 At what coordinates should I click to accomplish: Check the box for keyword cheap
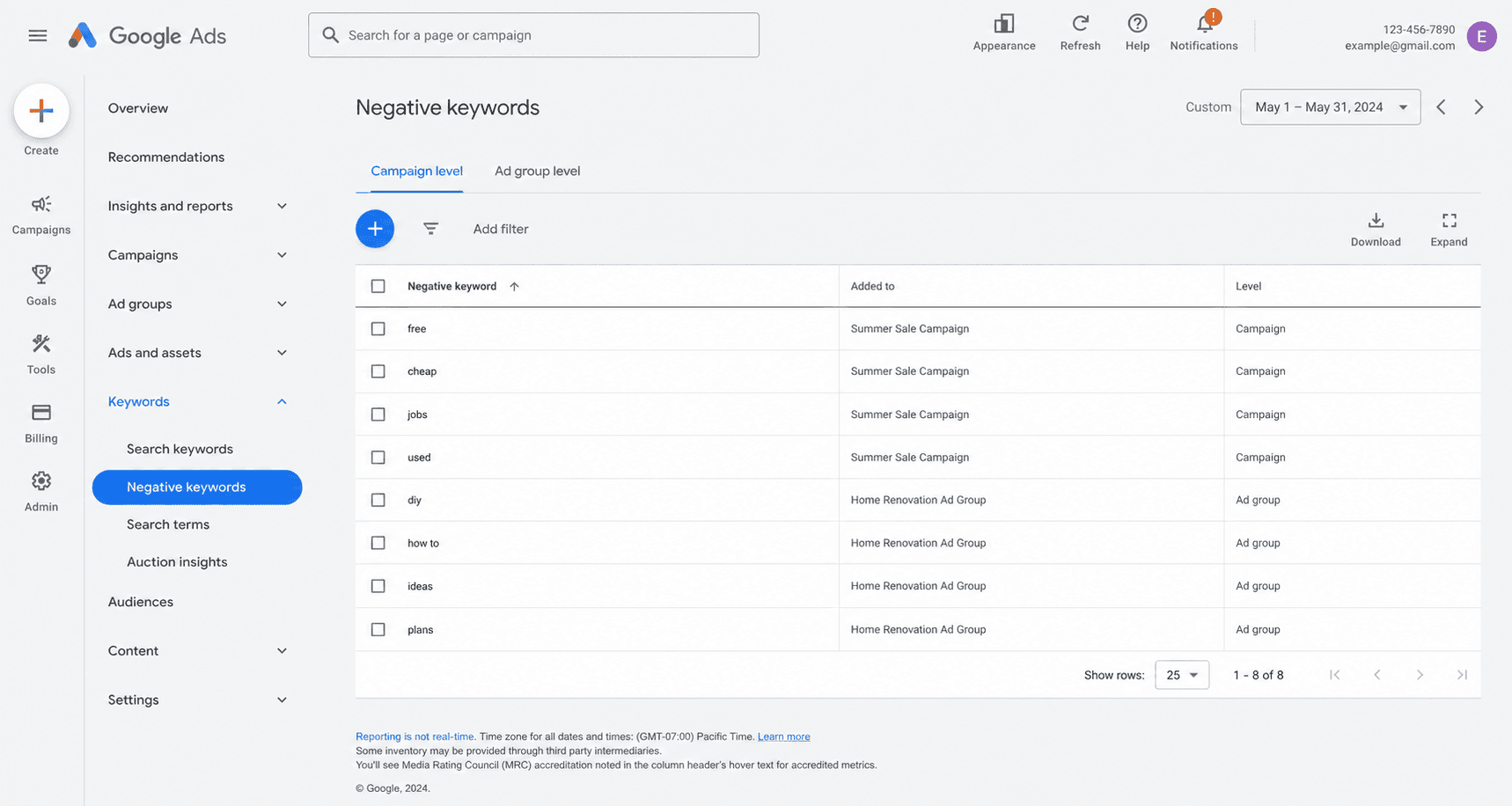click(x=378, y=371)
